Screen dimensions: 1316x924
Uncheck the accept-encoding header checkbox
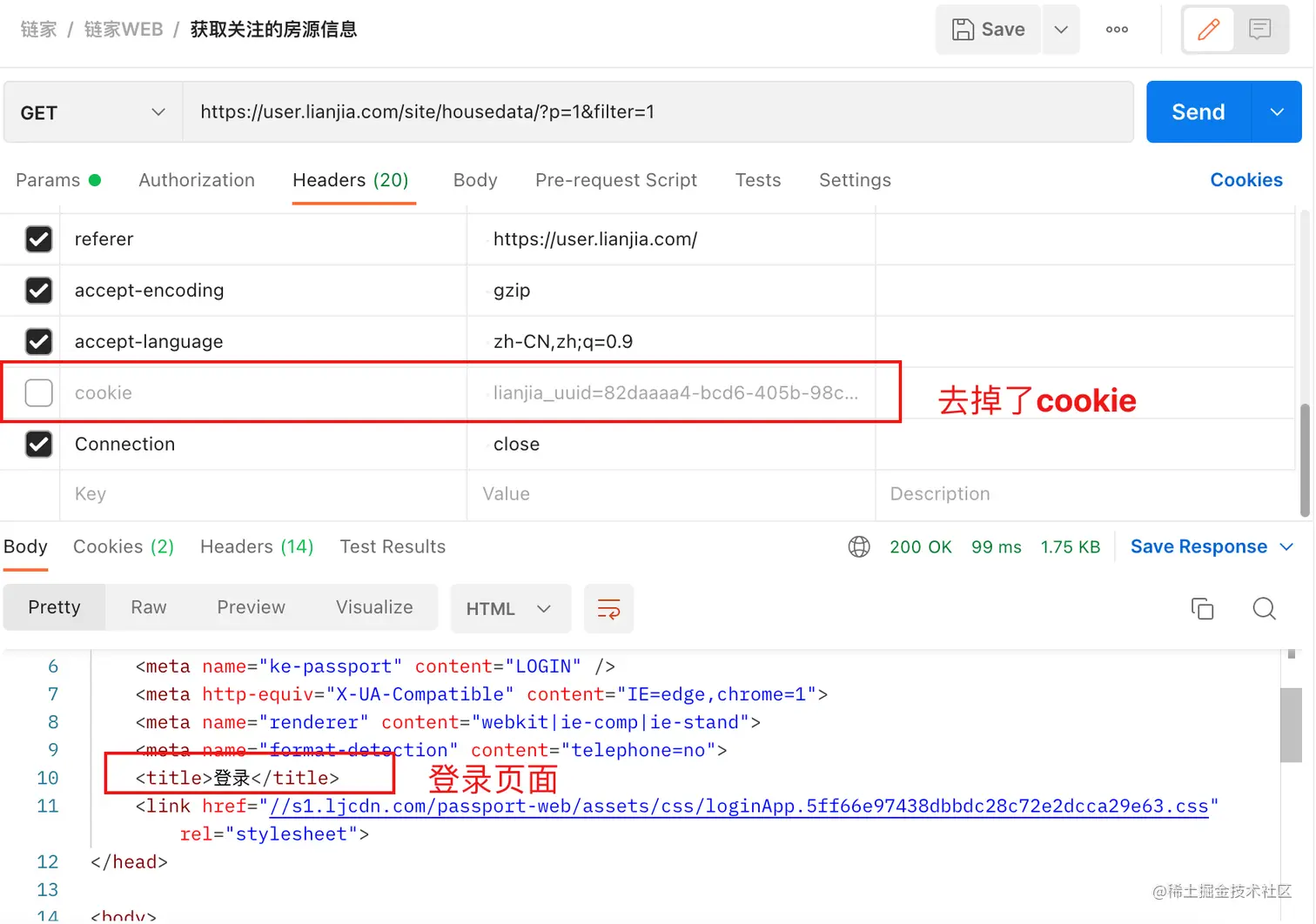39,291
